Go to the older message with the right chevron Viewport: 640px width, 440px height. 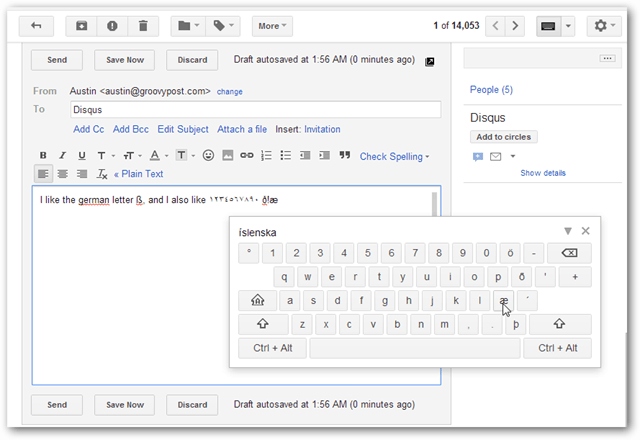515,26
